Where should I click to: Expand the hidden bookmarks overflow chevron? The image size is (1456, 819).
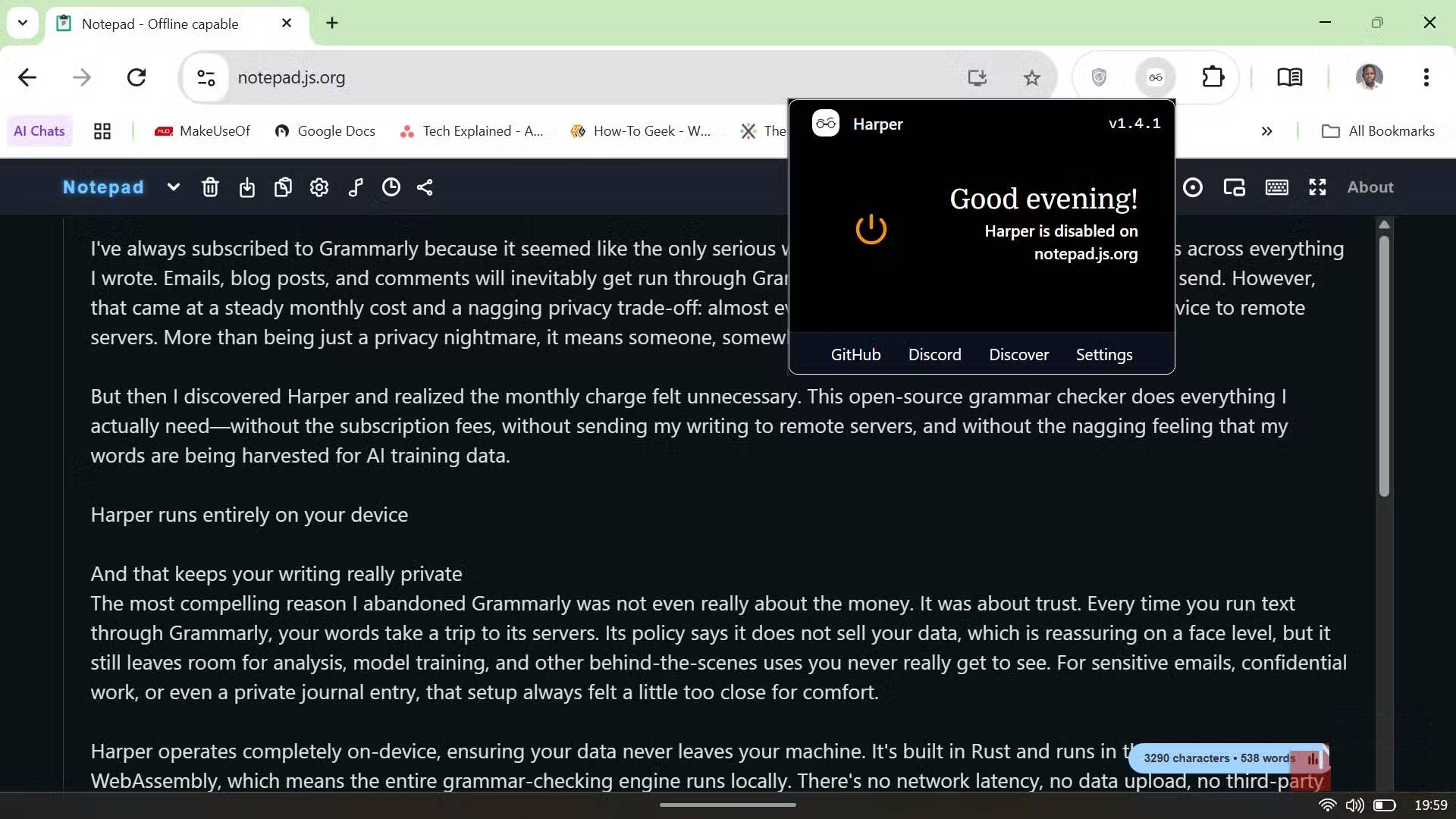click(1266, 131)
